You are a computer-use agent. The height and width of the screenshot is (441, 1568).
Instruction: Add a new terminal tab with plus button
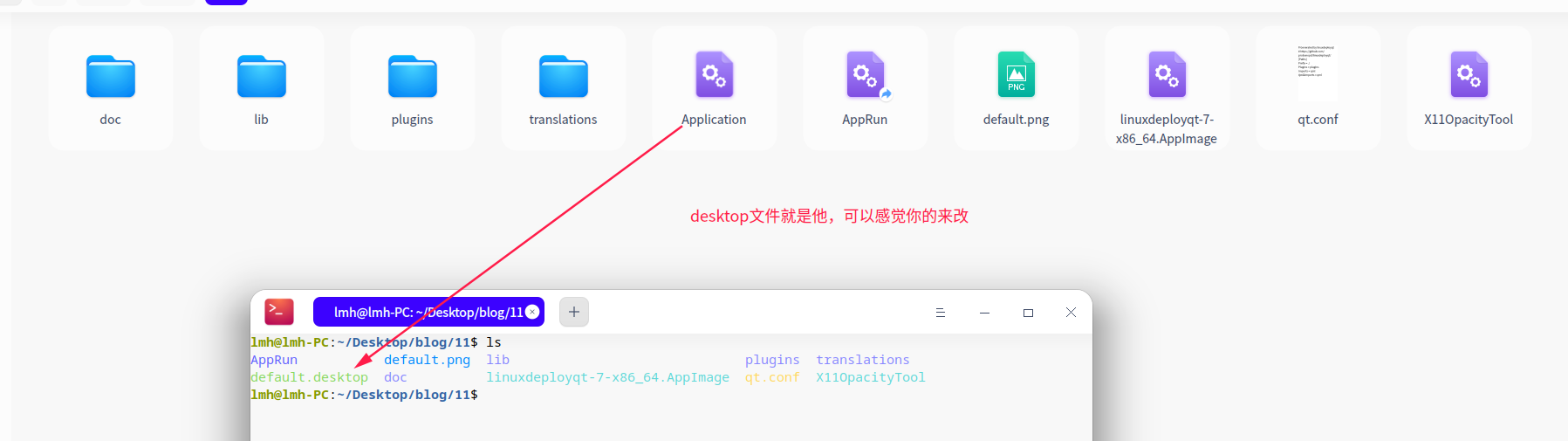click(x=574, y=312)
